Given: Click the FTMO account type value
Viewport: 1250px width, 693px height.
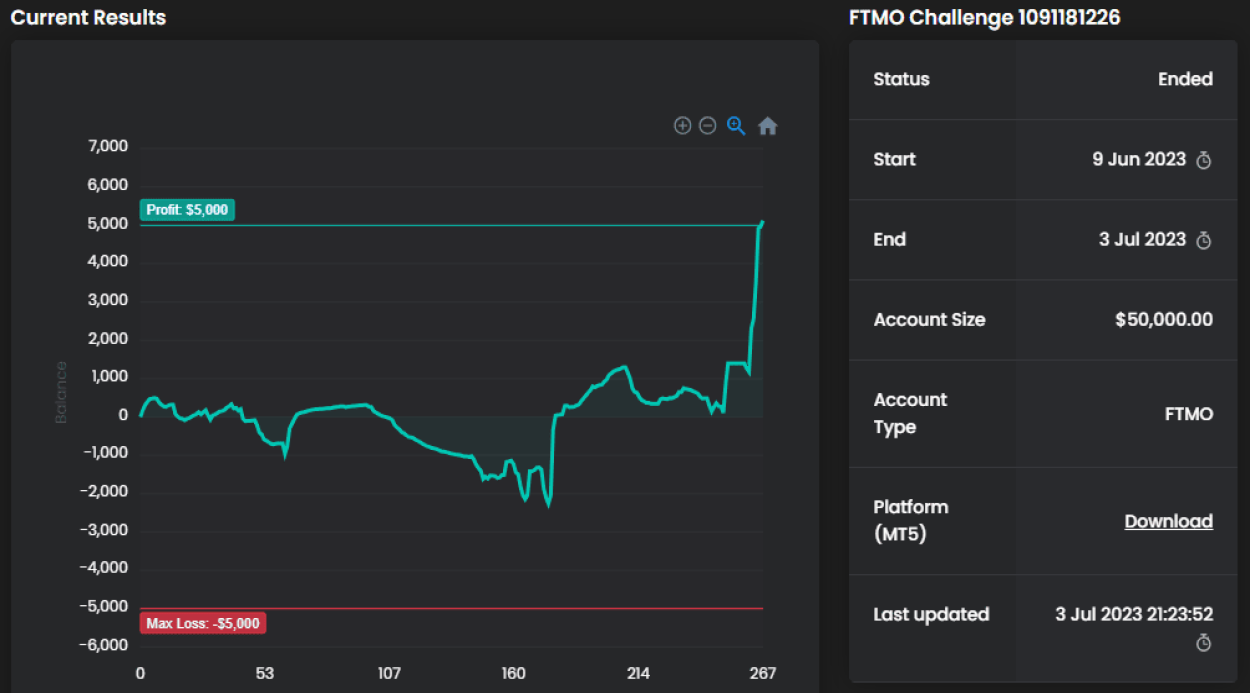Looking at the screenshot, I should (1188, 414).
